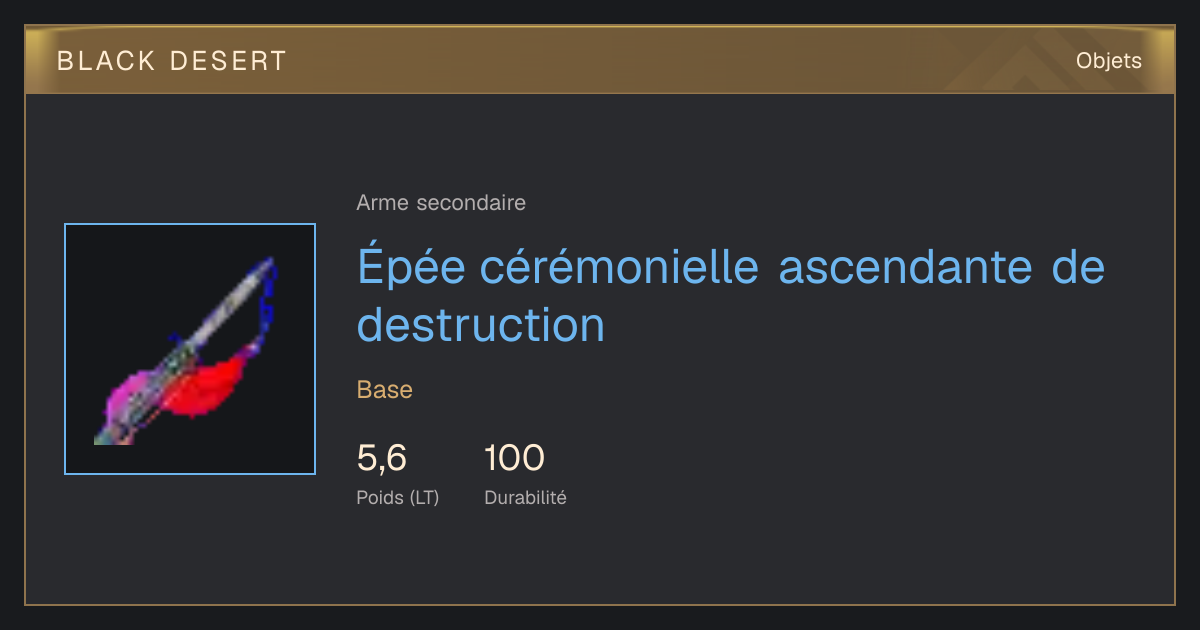Click the Poids (LT) label
This screenshot has width=1200, height=630.
click(x=398, y=497)
